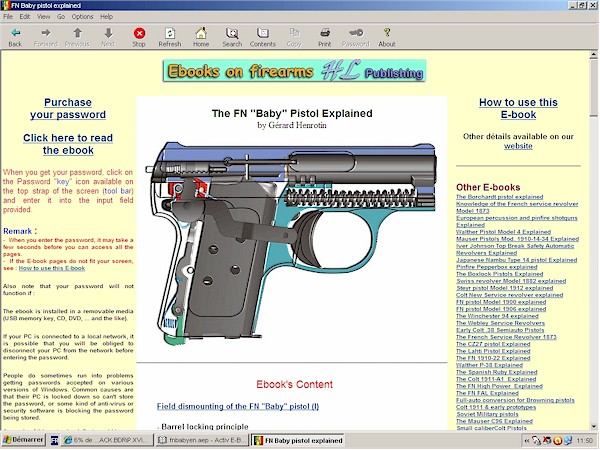This screenshot has height=450, width=600.
Task: Open 'The Lahti Pistol Explained' link
Action: click(493, 351)
